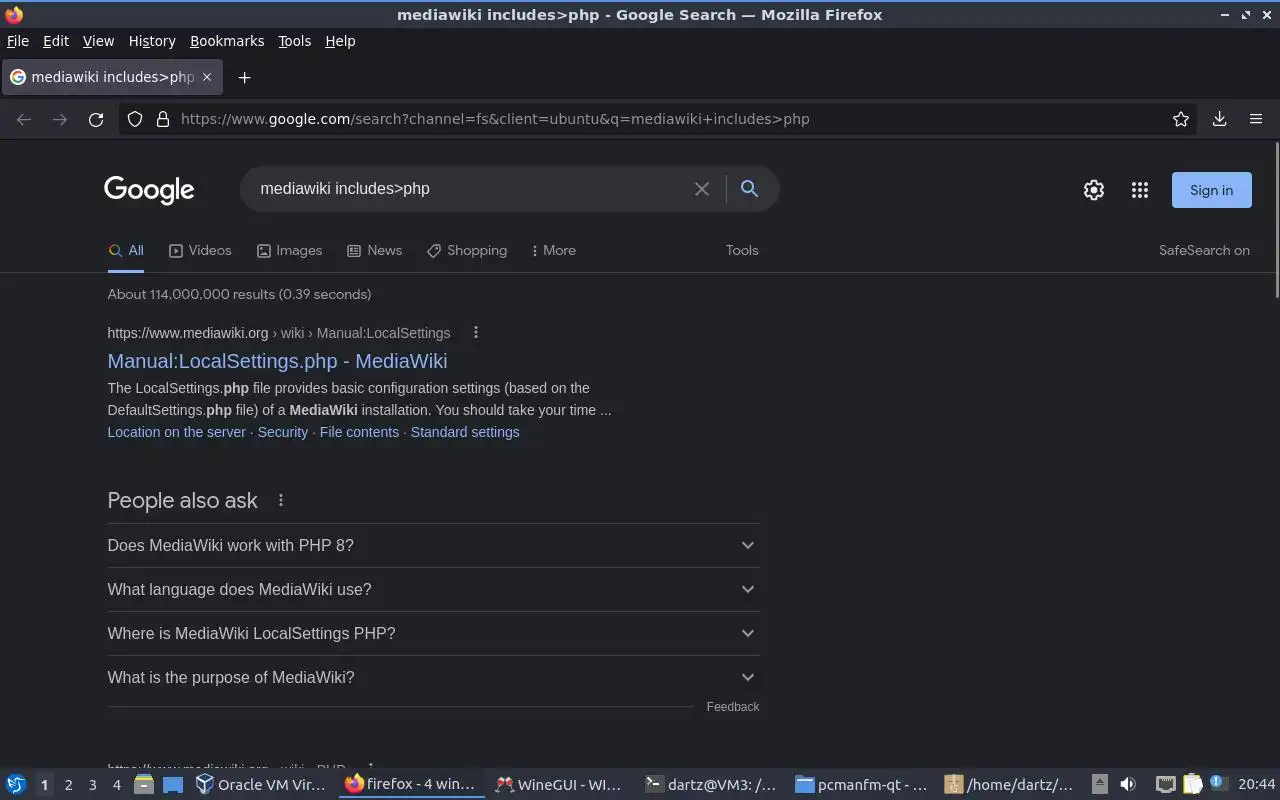The height and width of the screenshot is (800, 1280).
Task: Open Google quick settings gear
Action: (x=1094, y=190)
